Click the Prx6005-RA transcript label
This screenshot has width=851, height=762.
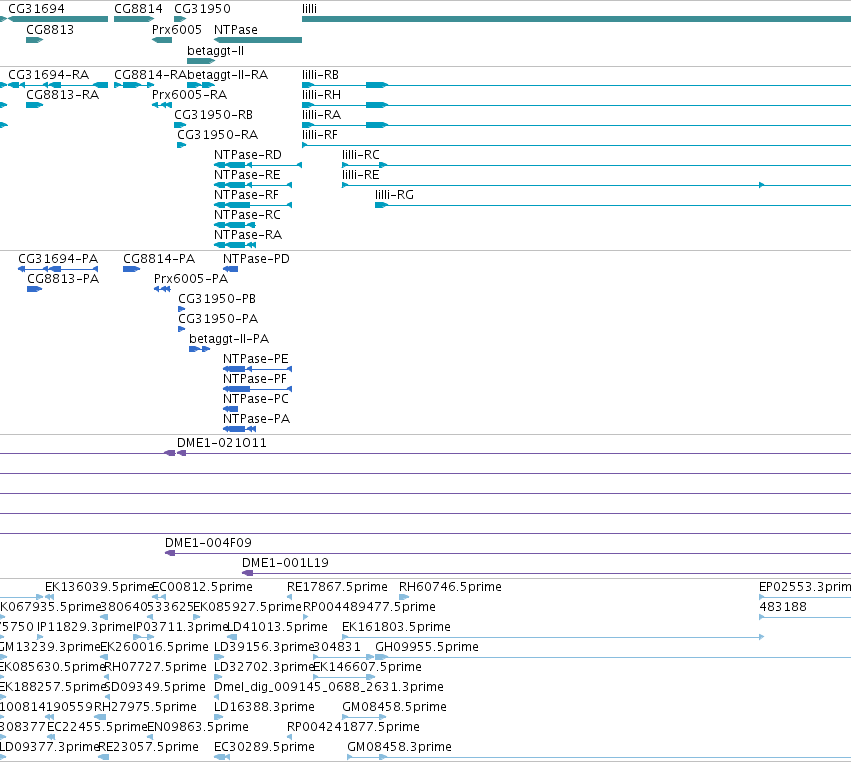[189, 95]
